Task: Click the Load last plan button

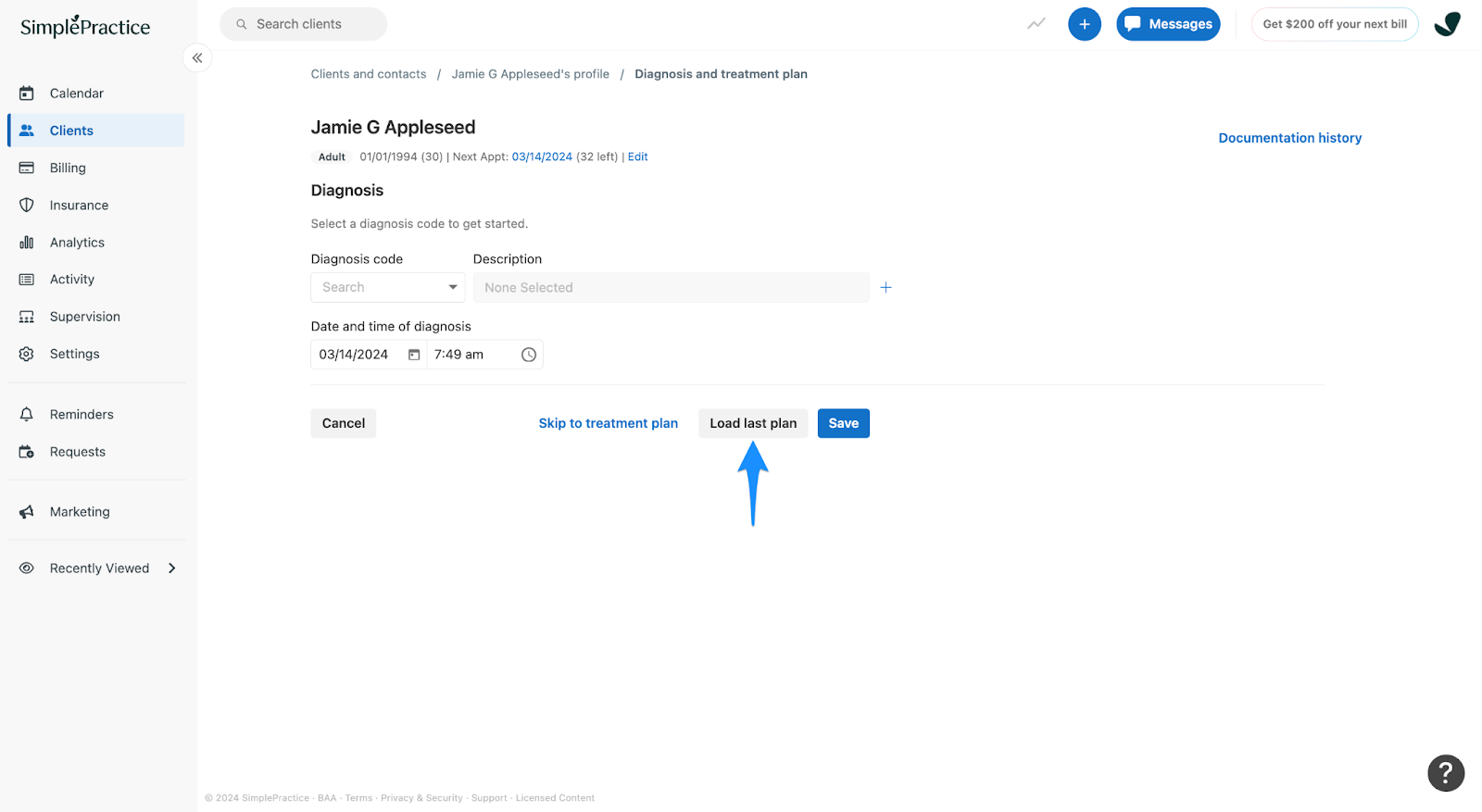Action: [753, 423]
